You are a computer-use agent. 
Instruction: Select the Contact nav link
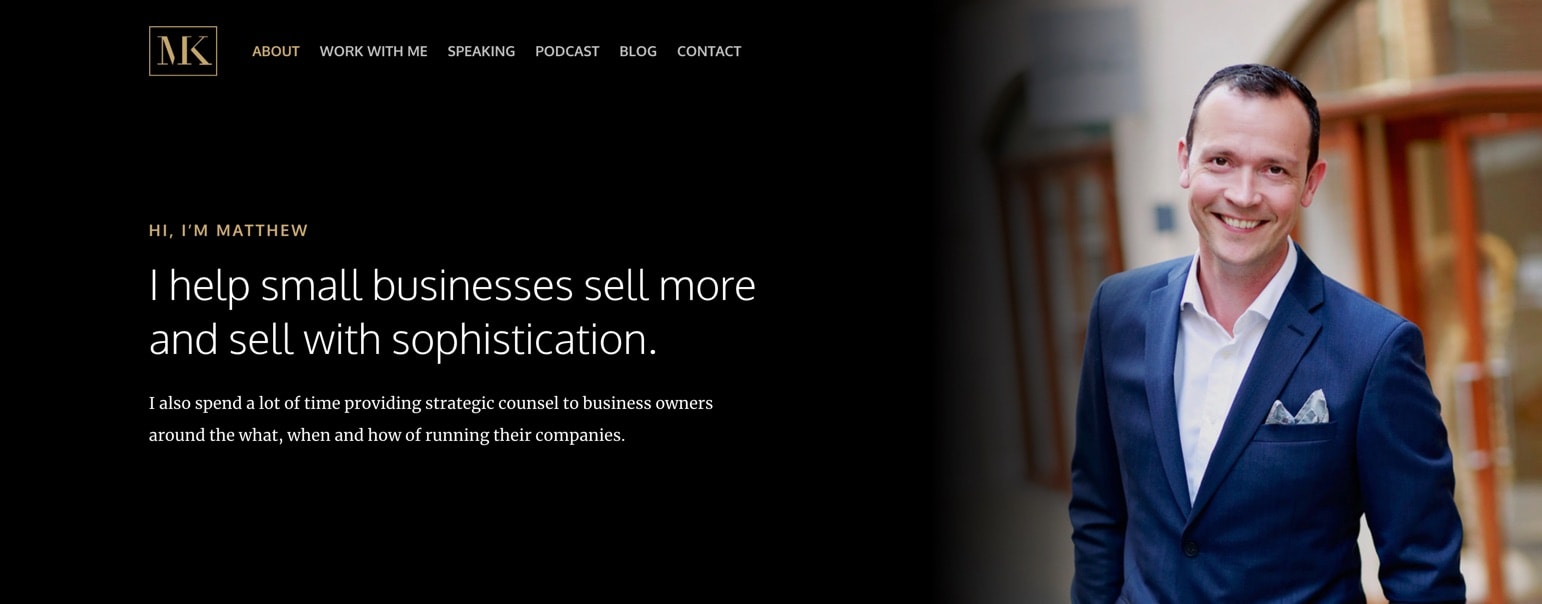point(709,51)
